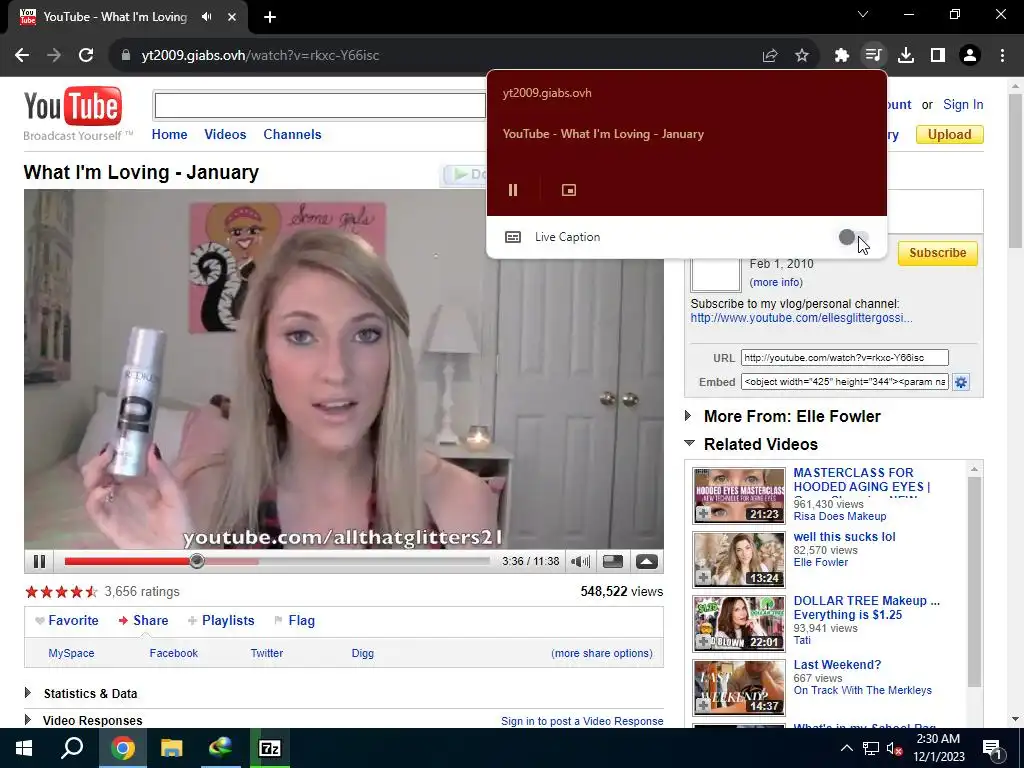This screenshot has width=1024, height=768.
Task: Toggle the Live Caption switch
Action: point(854,237)
